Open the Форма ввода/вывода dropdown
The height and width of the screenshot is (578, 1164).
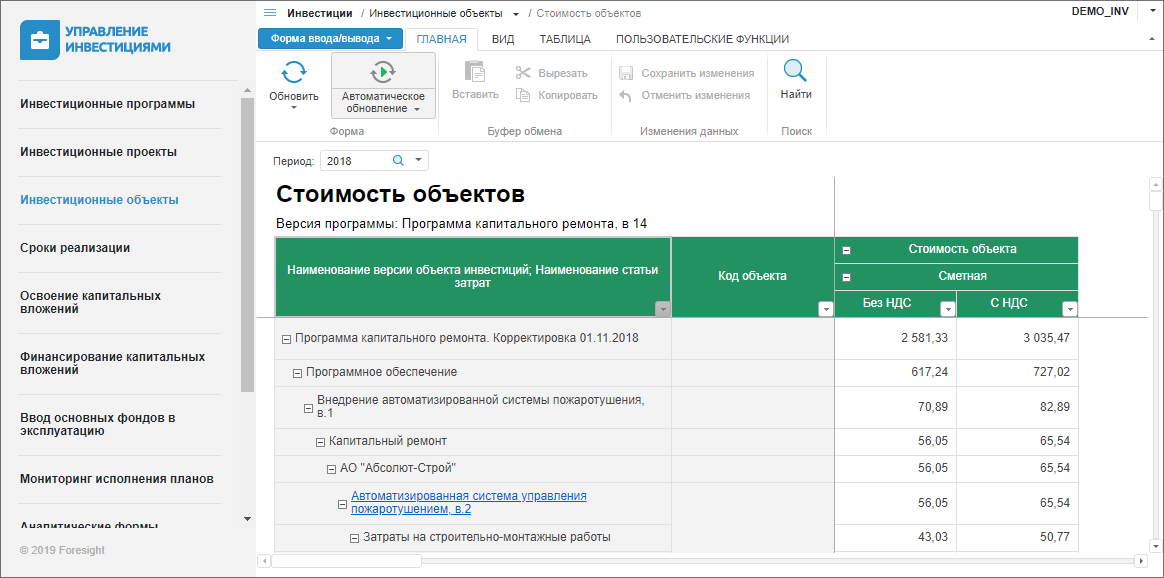(330, 39)
